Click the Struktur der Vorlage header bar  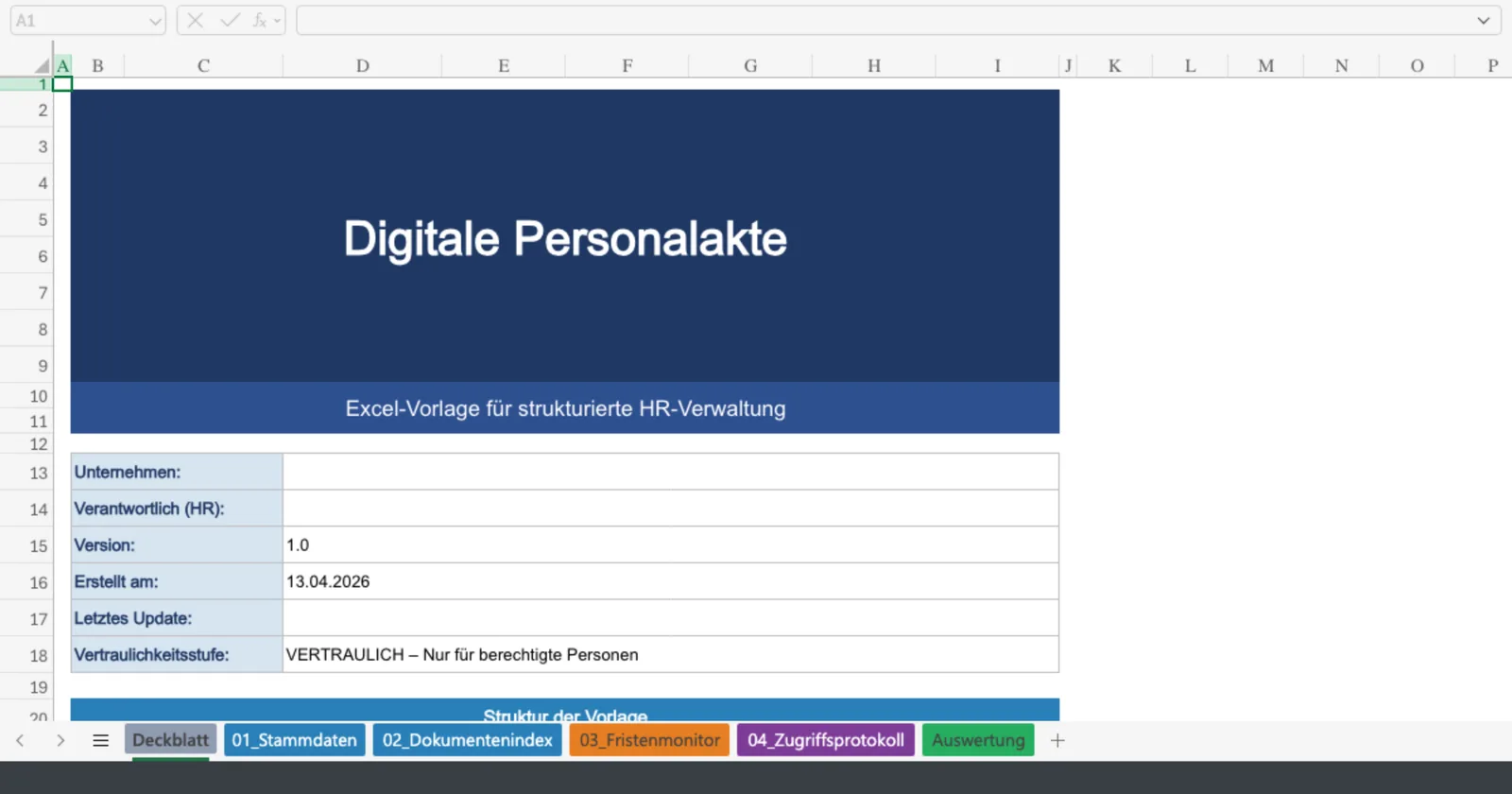pyautogui.click(x=565, y=711)
